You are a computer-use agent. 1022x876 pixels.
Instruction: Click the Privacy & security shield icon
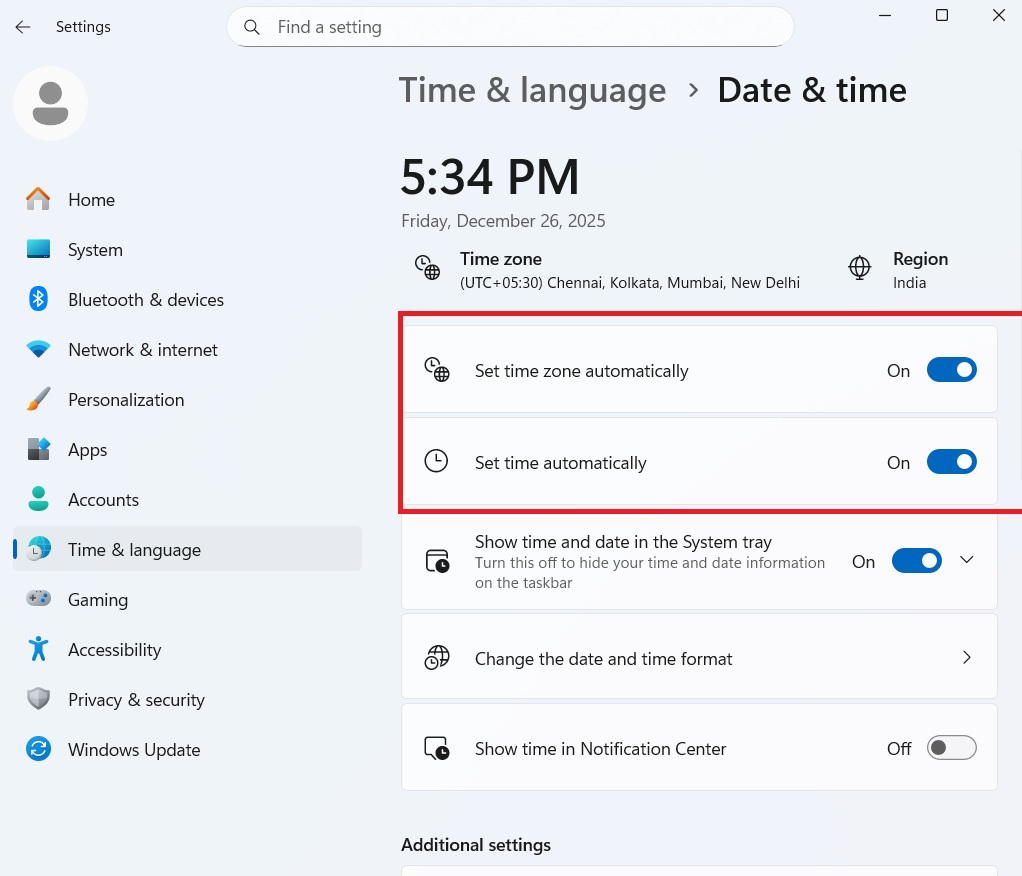point(38,699)
